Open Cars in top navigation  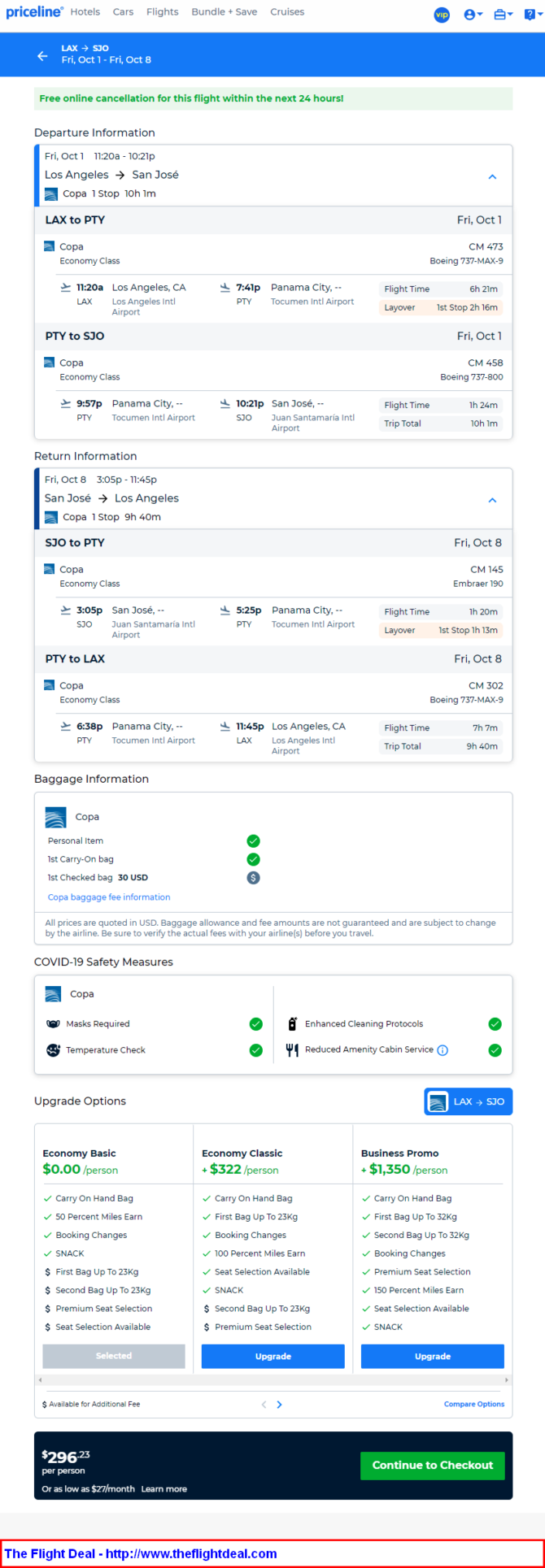coord(124,12)
